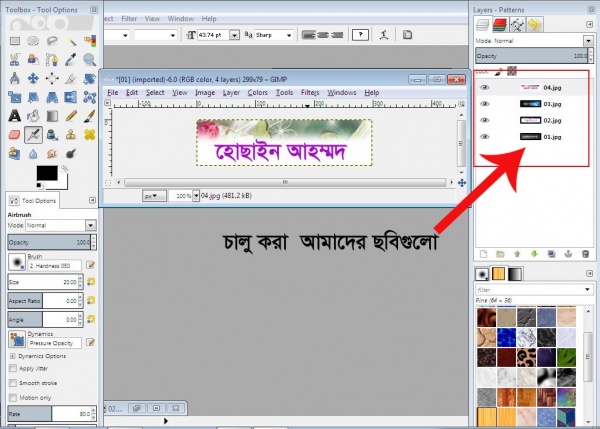Select the Zoom magnifier tool

[x=90, y=59]
